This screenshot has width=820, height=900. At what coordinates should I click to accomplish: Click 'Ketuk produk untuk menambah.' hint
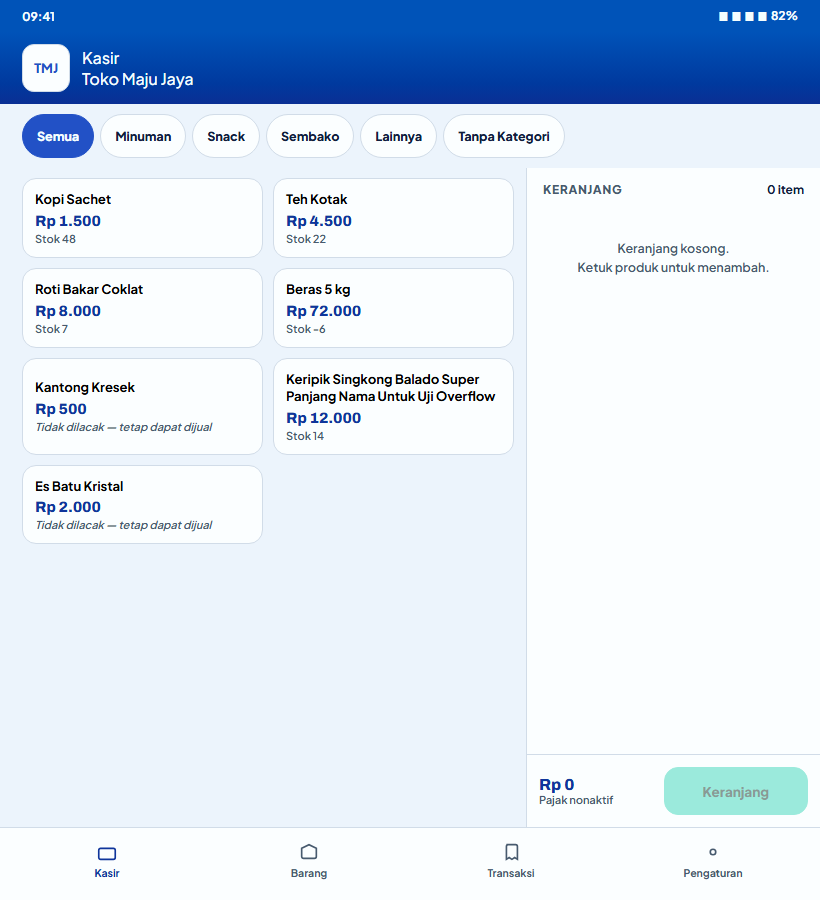point(673,267)
